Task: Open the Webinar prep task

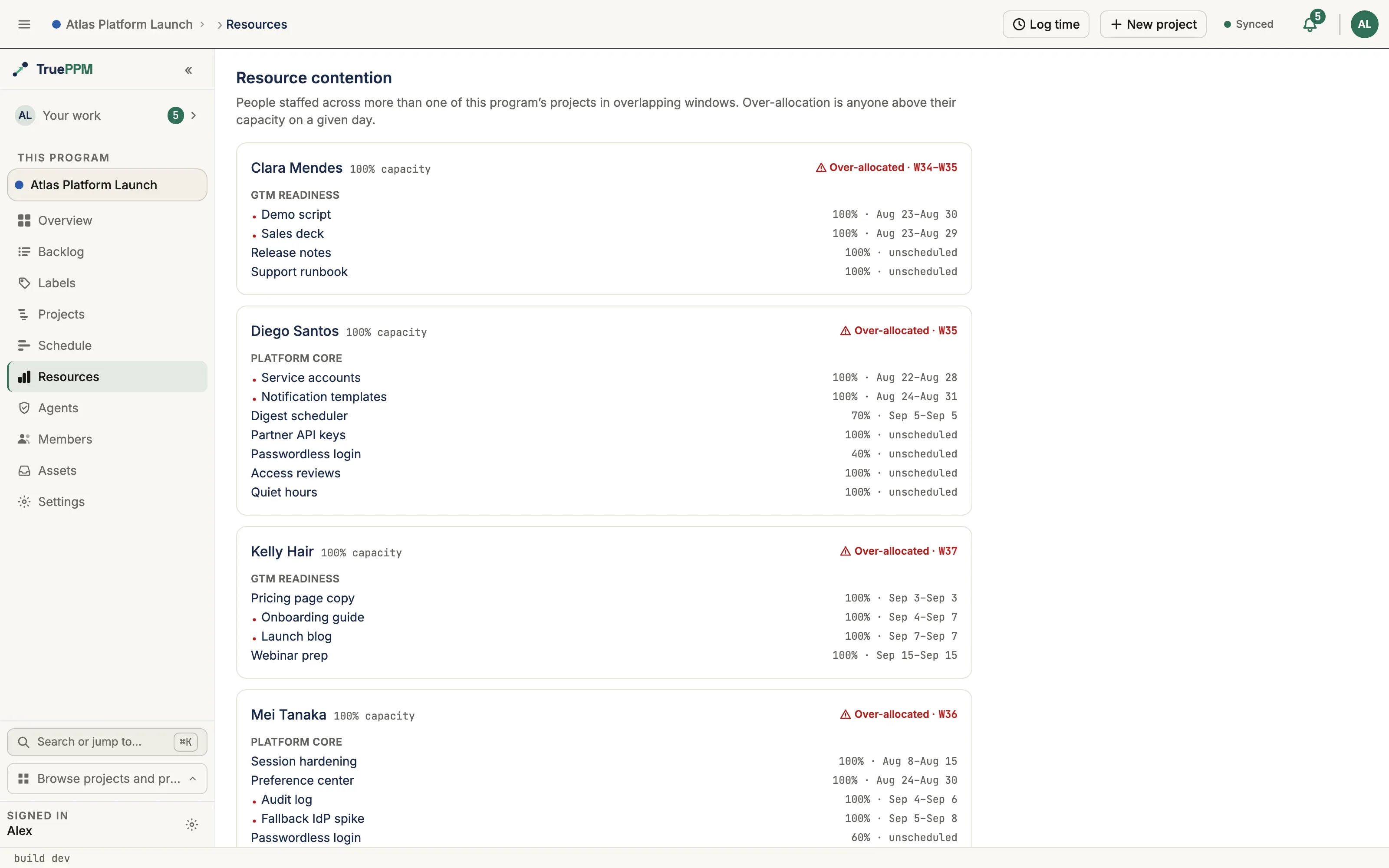Action: tap(289, 655)
